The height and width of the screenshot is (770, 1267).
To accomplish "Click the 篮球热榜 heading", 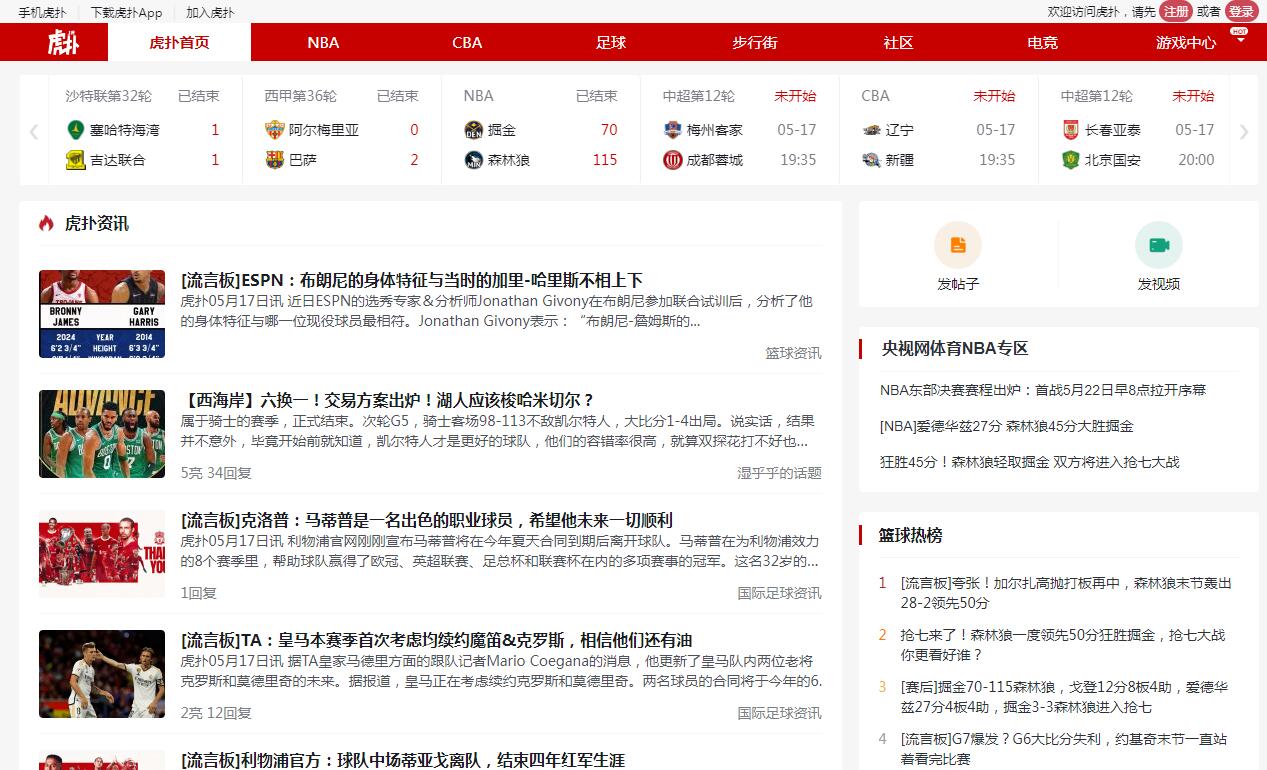I will pyautogui.click(x=911, y=535).
